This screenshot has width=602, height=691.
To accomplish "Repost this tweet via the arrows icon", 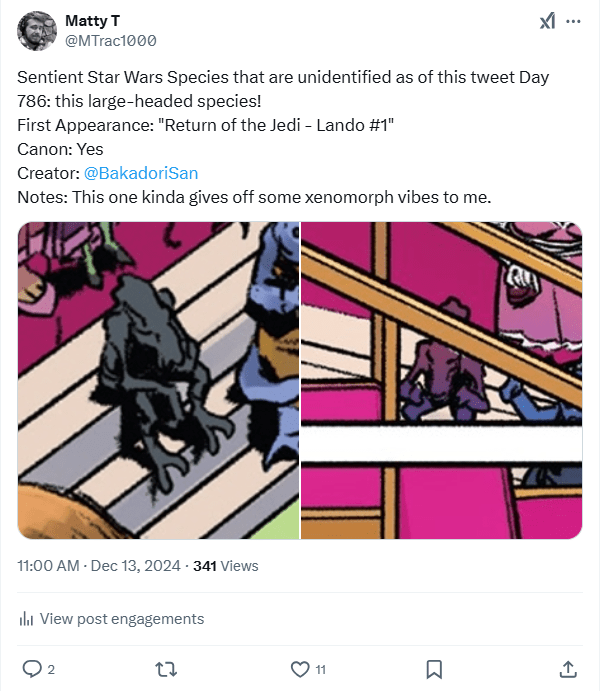I will [165, 668].
